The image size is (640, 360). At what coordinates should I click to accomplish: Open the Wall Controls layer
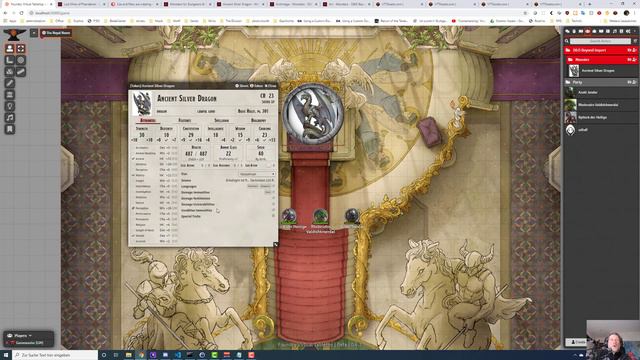click(10, 95)
